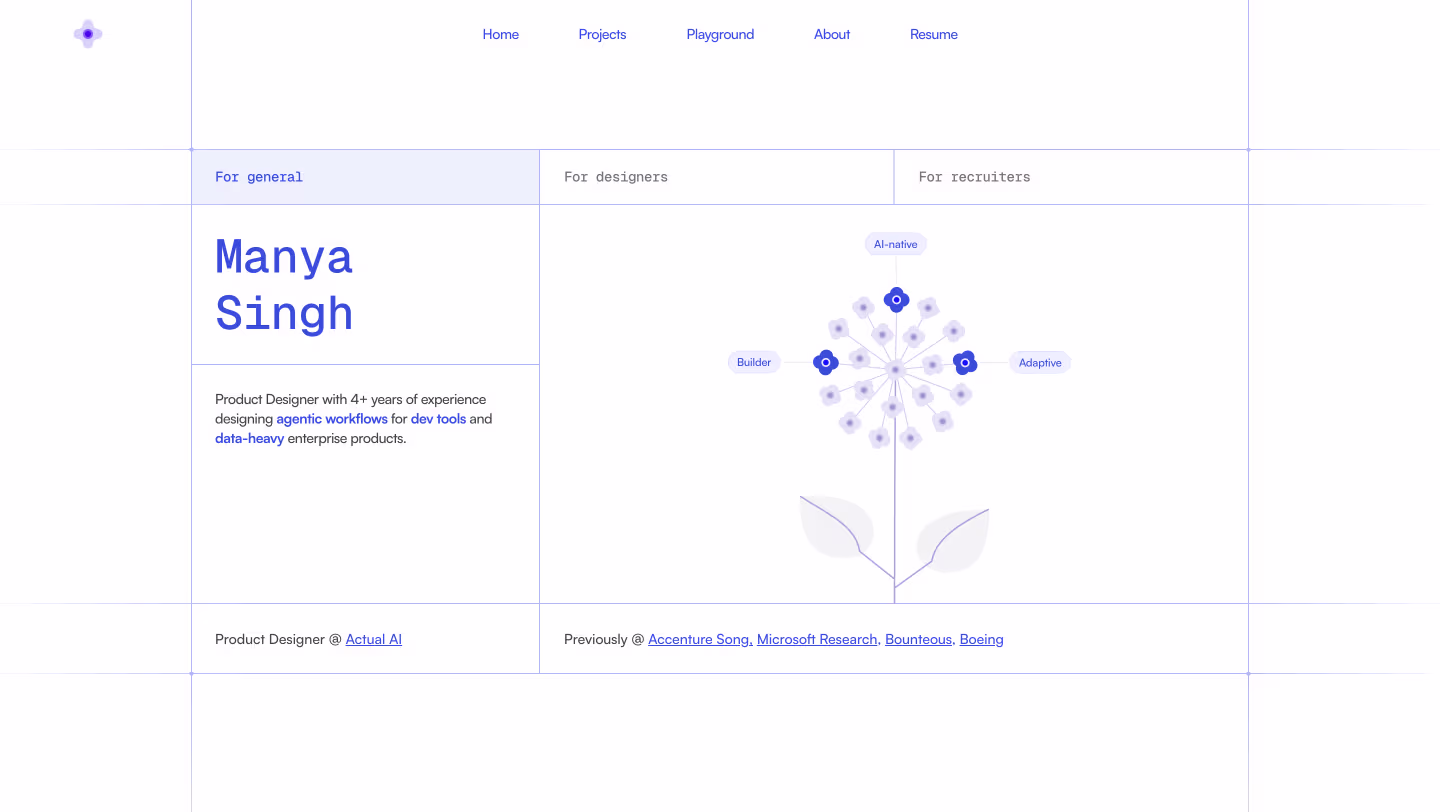Click the Manya Singh heading
Image resolution: width=1440 pixels, height=812 pixels.
tap(285, 285)
